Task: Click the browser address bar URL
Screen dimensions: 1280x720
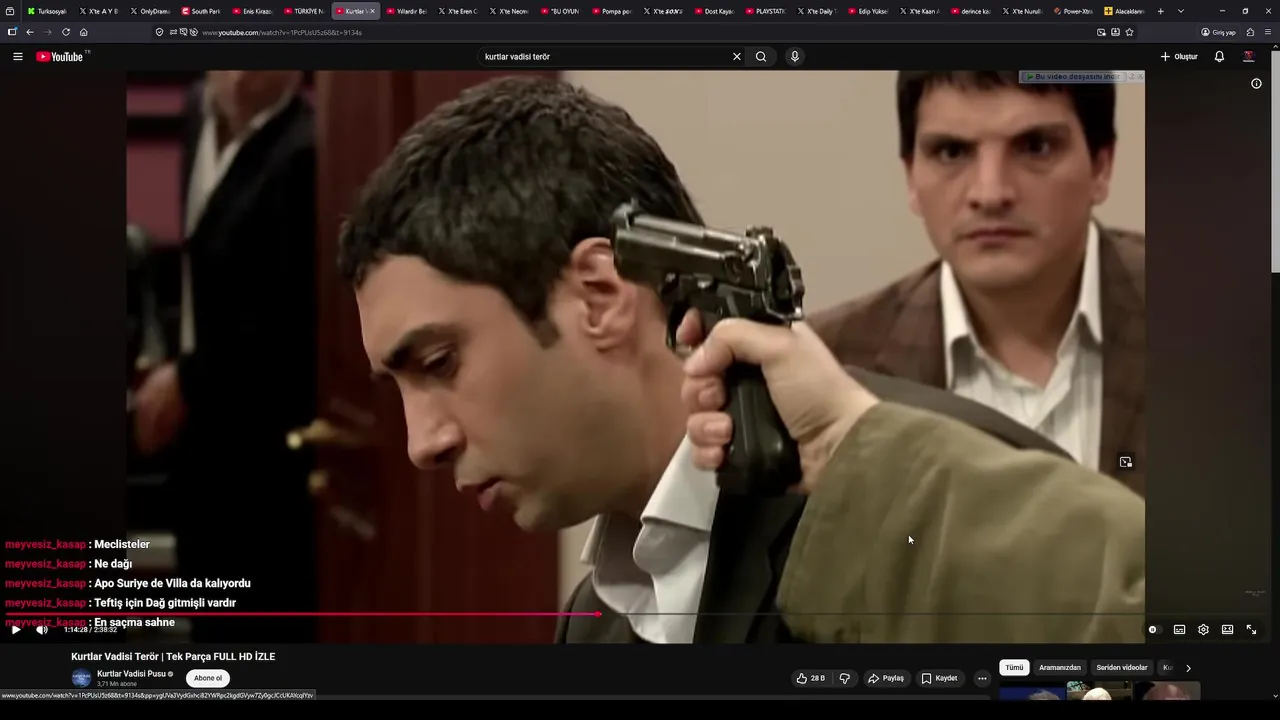Action: pyautogui.click(x=282, y=32)
